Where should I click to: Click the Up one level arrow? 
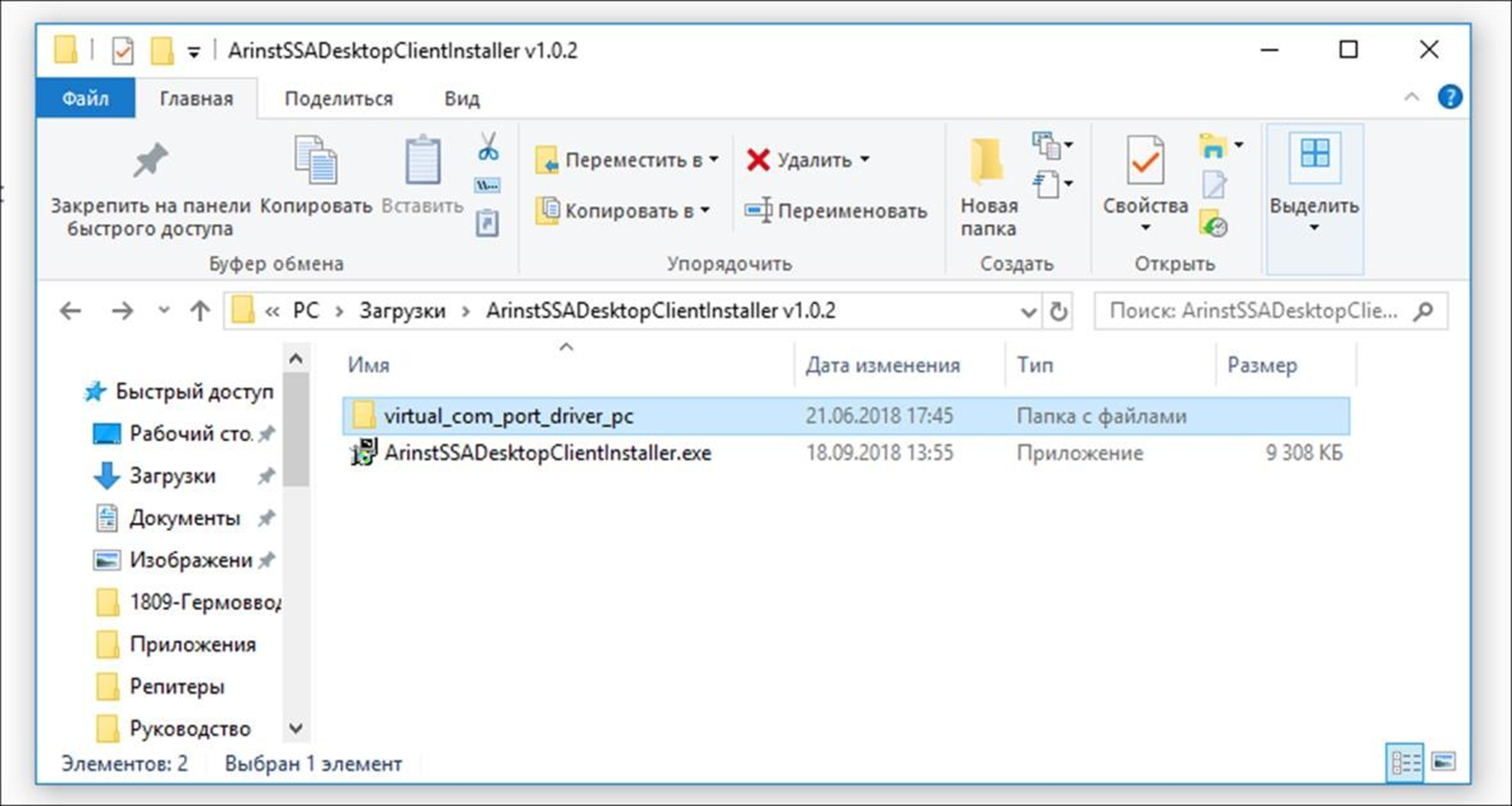[200, 311]
